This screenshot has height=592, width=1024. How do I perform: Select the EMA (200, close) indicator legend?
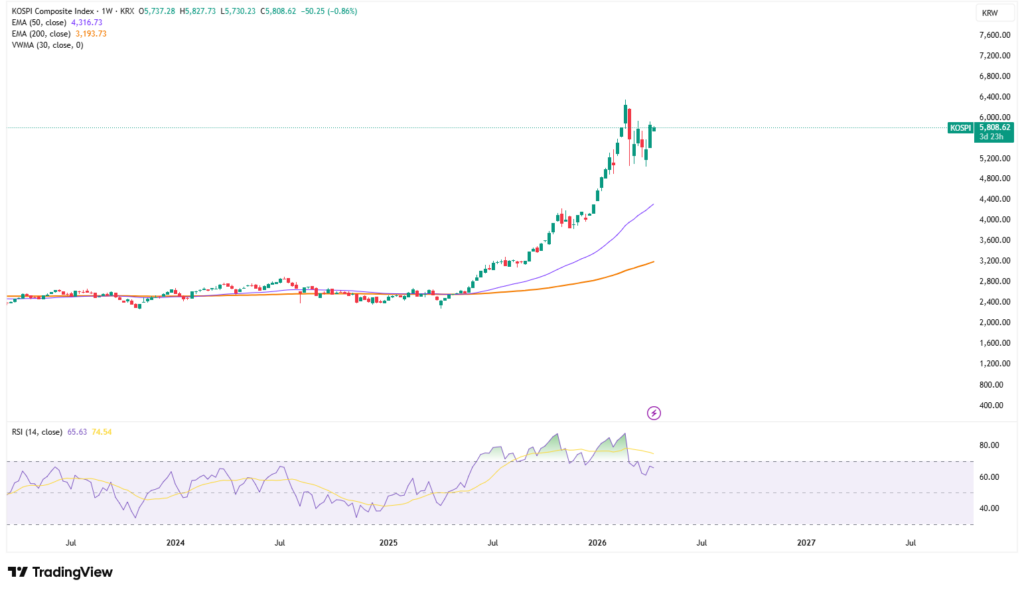pyautogui.click(x=42, y=33)
